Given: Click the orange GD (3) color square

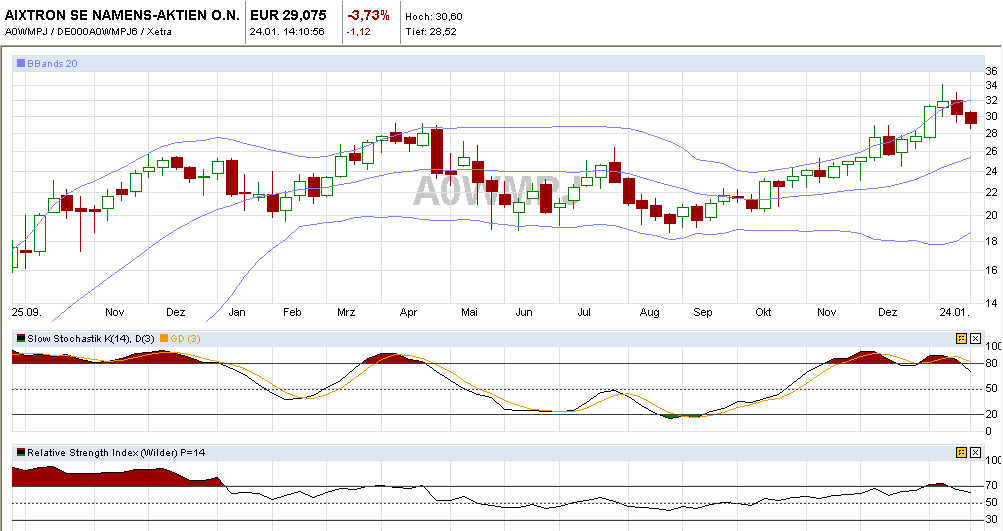Looking at the screenshot, I should [164, 338].
